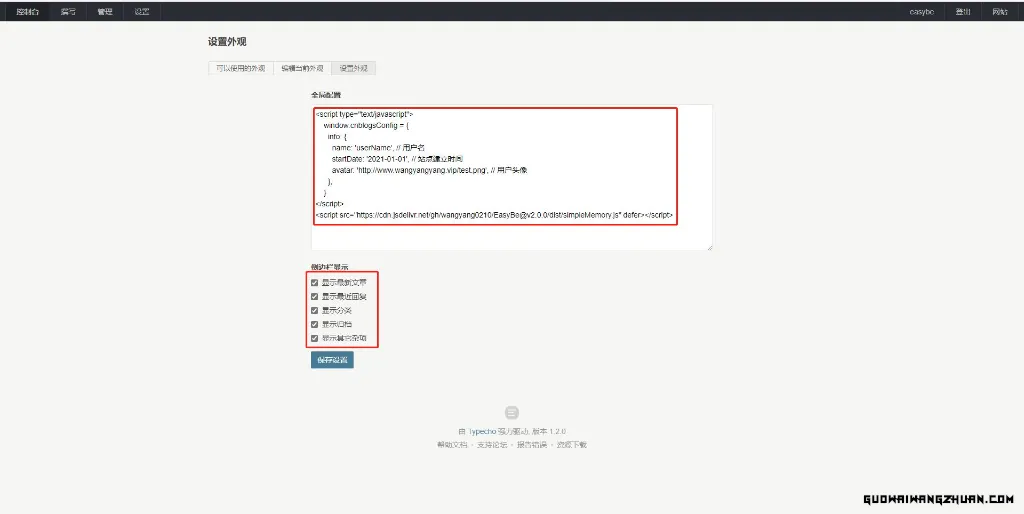Switch to 可以使用的外观 tab

coord(241,69)
